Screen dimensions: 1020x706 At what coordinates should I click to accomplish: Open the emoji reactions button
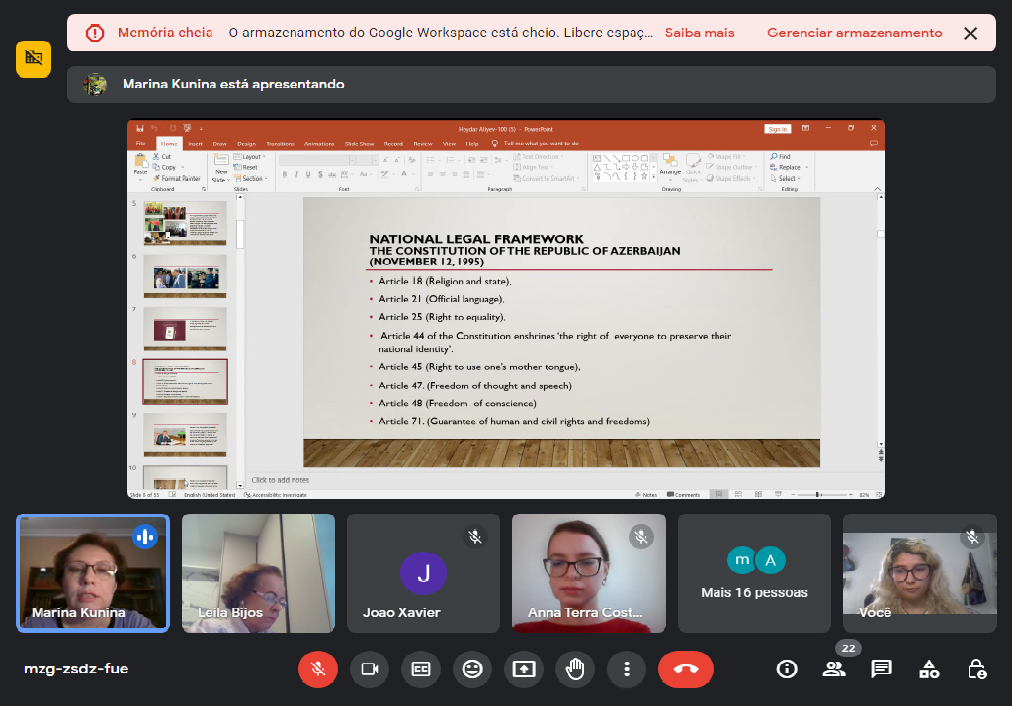click(472, 669)
